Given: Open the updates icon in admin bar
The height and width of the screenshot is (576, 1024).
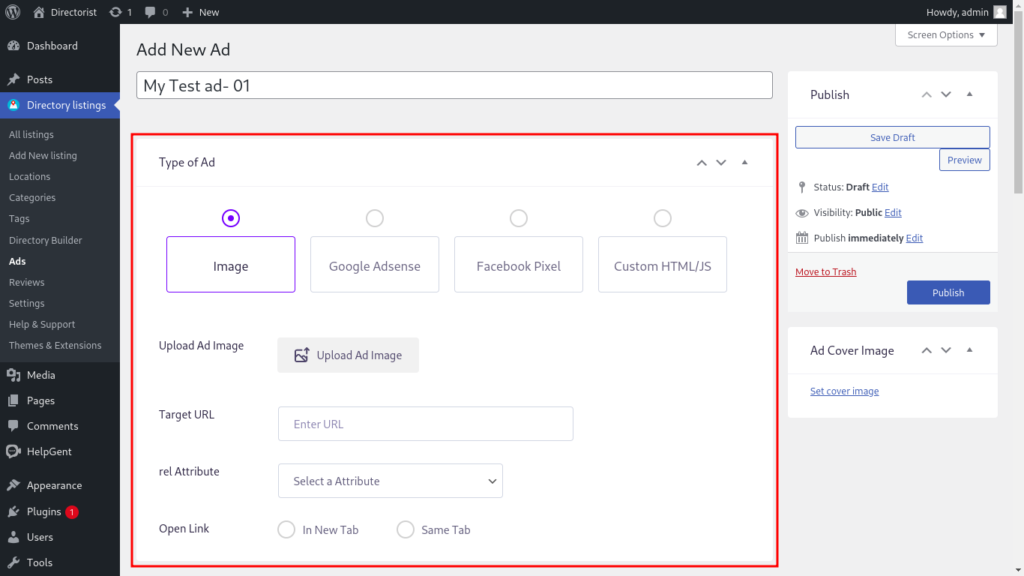Looking at the screenshot, I should (114, 12).
